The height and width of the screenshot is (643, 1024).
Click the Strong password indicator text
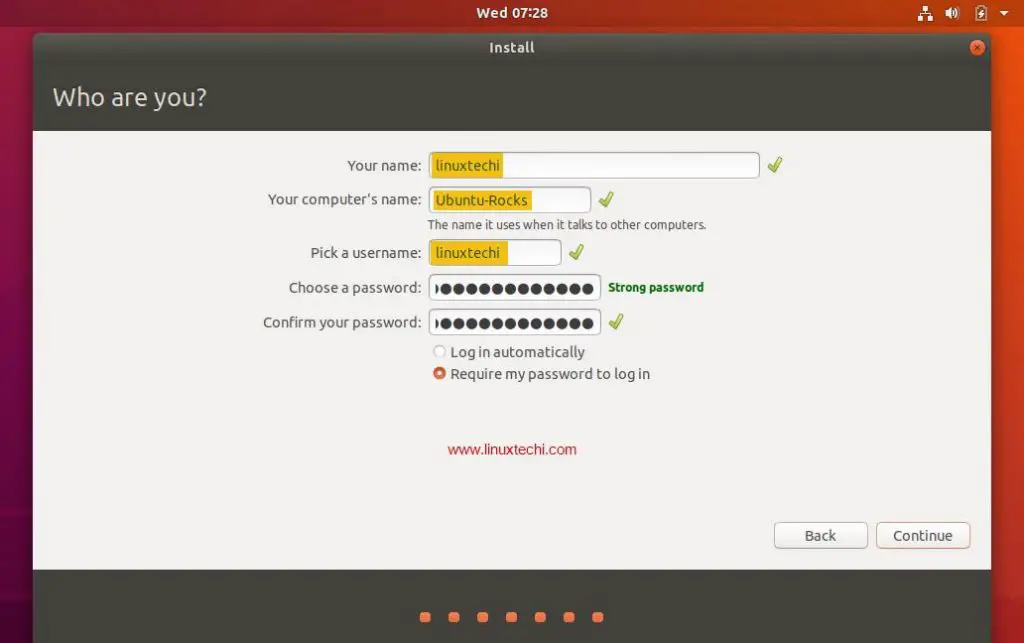point(656,287)
